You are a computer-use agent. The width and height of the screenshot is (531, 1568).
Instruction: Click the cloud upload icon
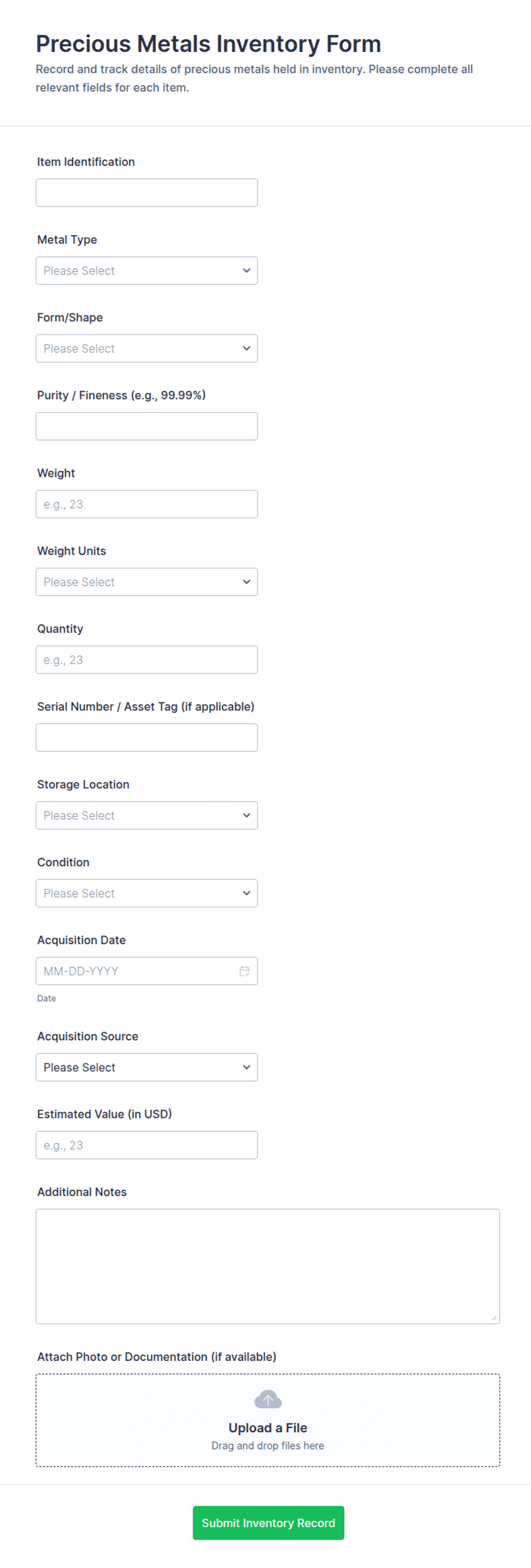tap(267, 1399)
